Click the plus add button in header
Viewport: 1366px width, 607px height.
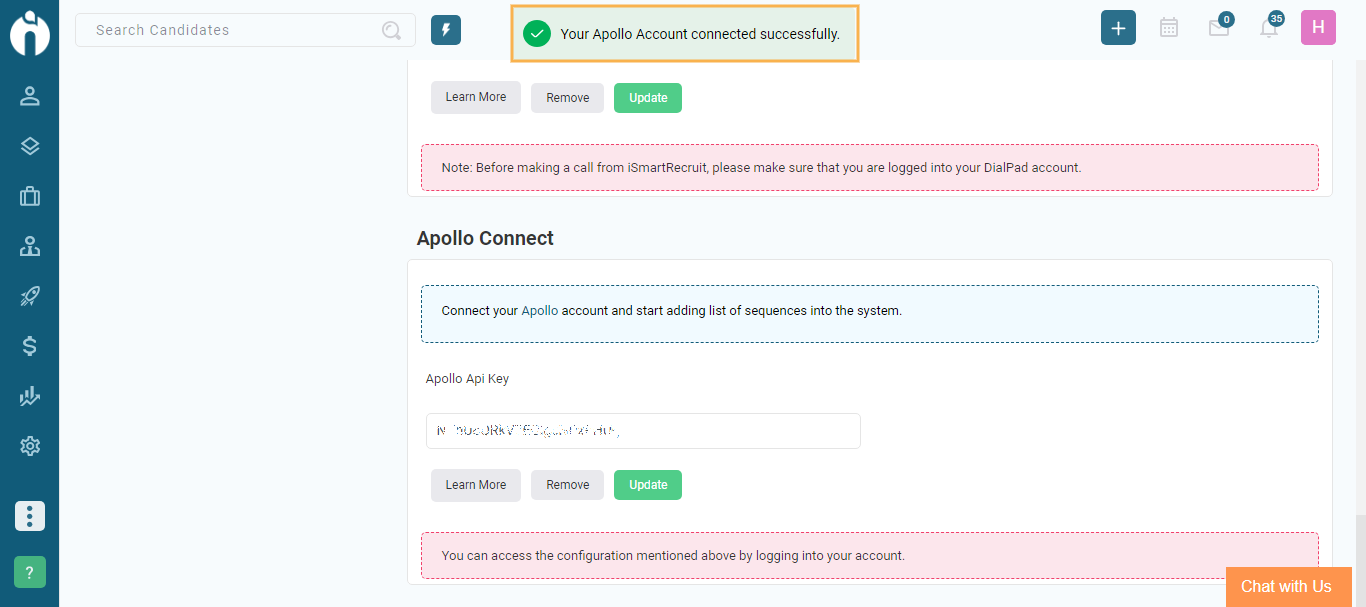point(1118,28)
